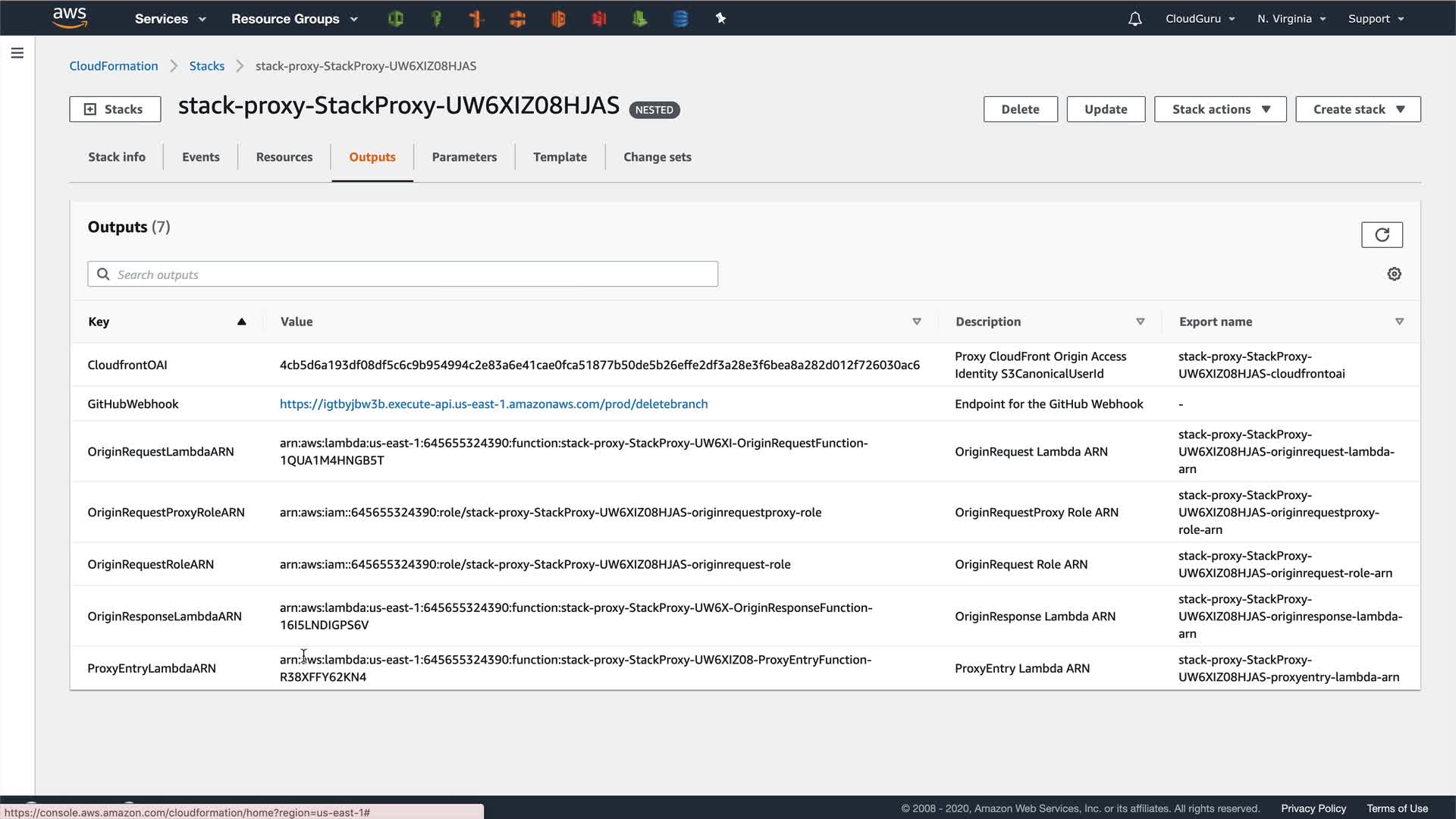The image size is (1456, 819).
Task: Toggle sorting on the Export name column
Action: click(1399, 322)
